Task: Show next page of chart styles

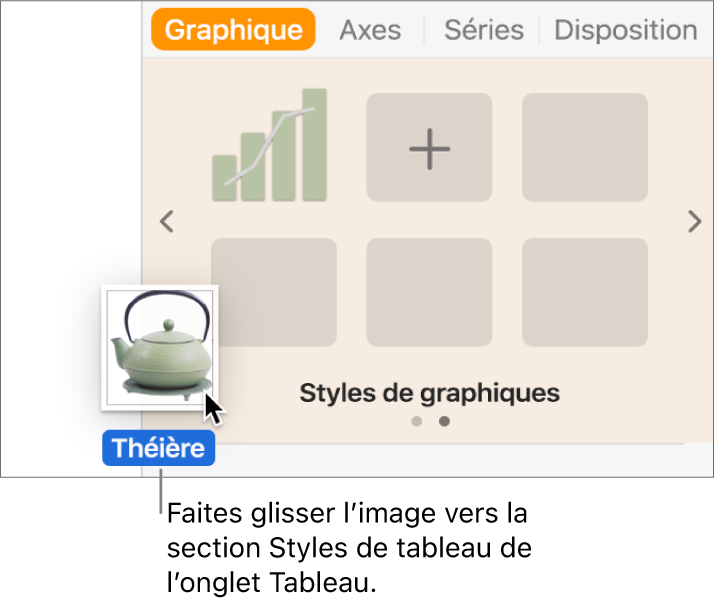Action: [694, 222]
